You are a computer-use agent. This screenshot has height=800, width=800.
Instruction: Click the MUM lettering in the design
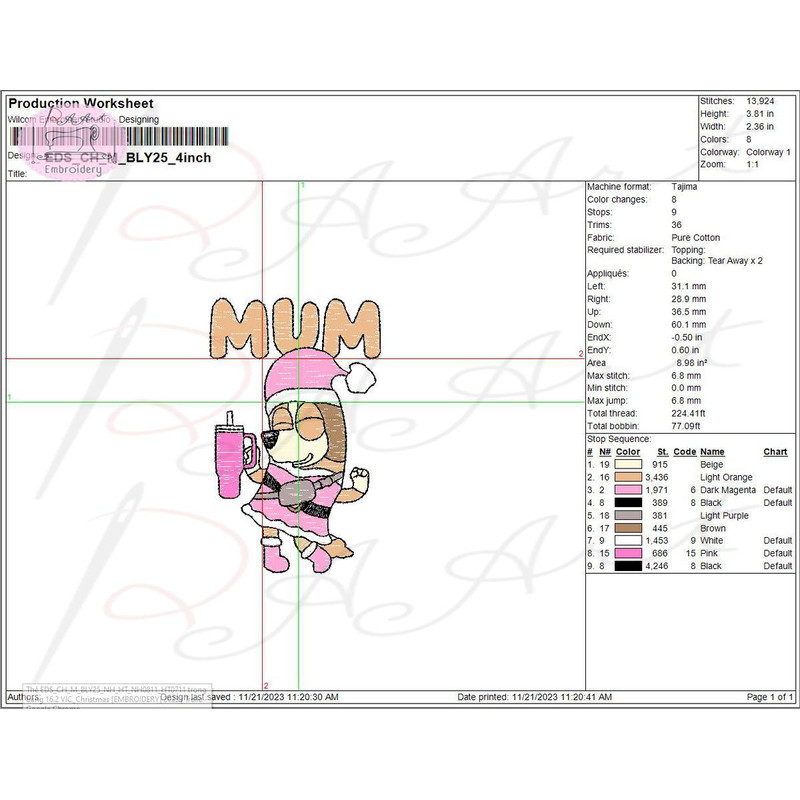pos(291,328)
